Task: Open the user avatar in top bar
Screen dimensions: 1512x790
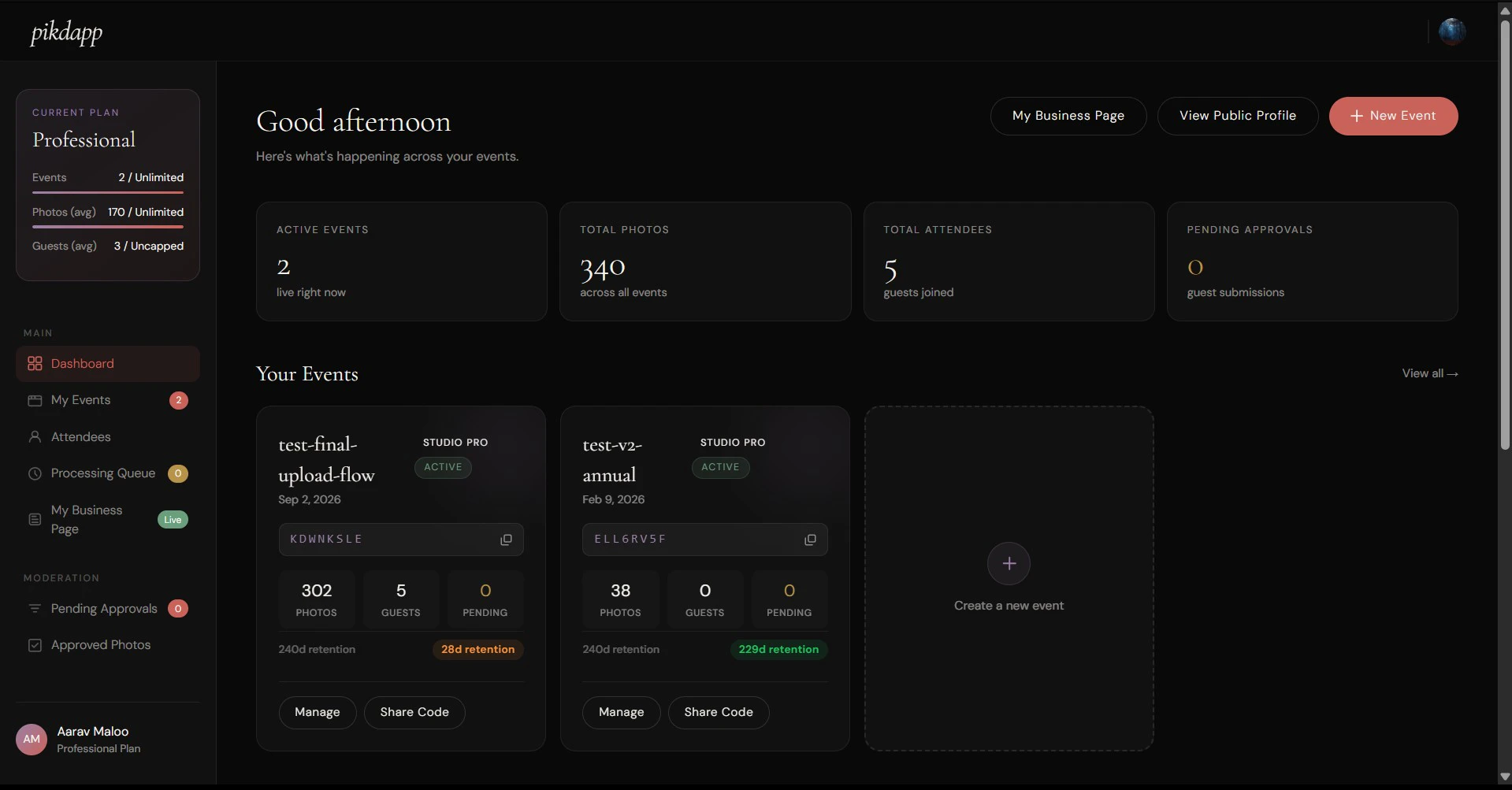Action: tap(1451, 32)
